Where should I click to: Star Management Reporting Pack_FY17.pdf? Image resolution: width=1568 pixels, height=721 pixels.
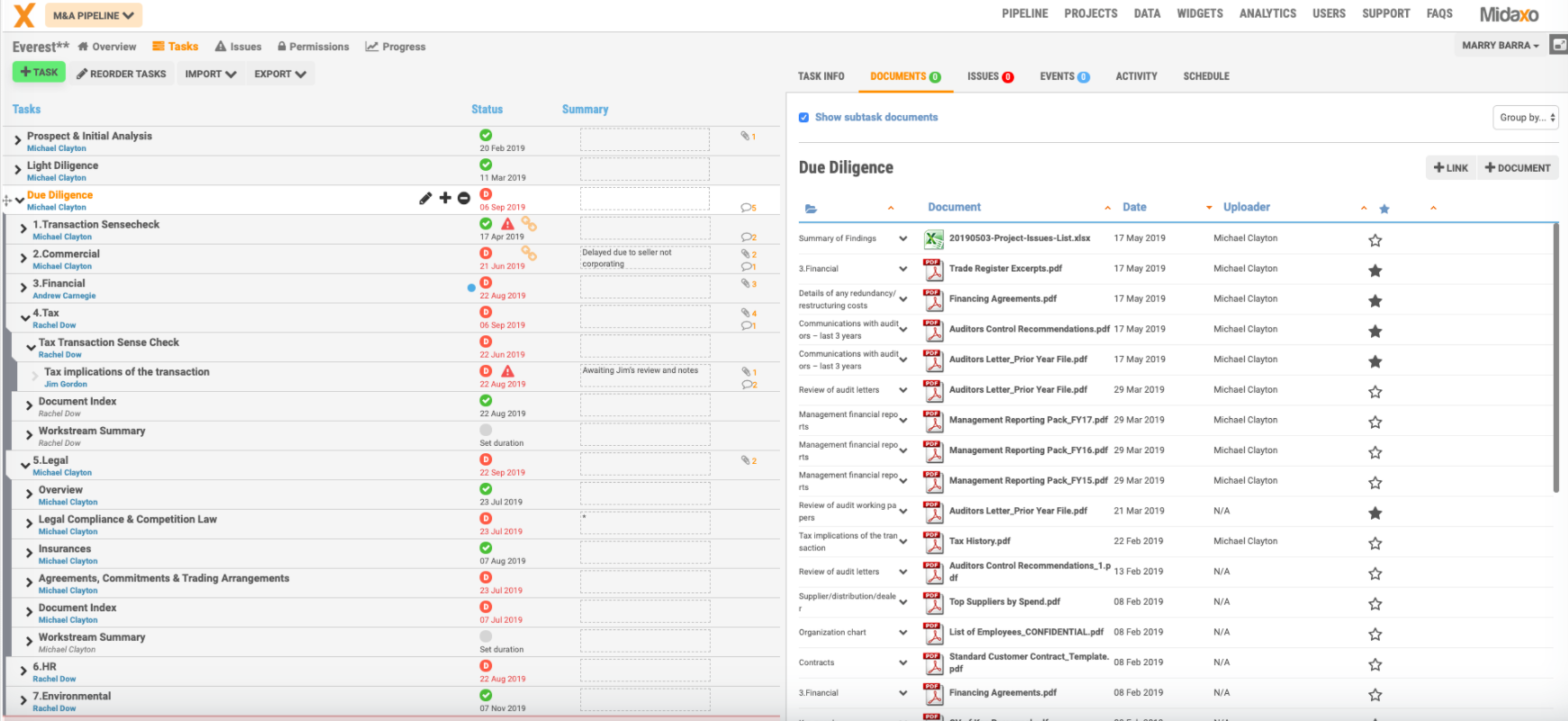1375,422
